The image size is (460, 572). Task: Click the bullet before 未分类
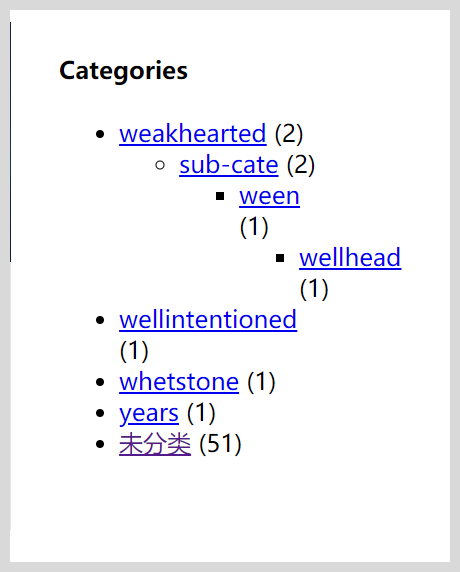pos(100,444)
